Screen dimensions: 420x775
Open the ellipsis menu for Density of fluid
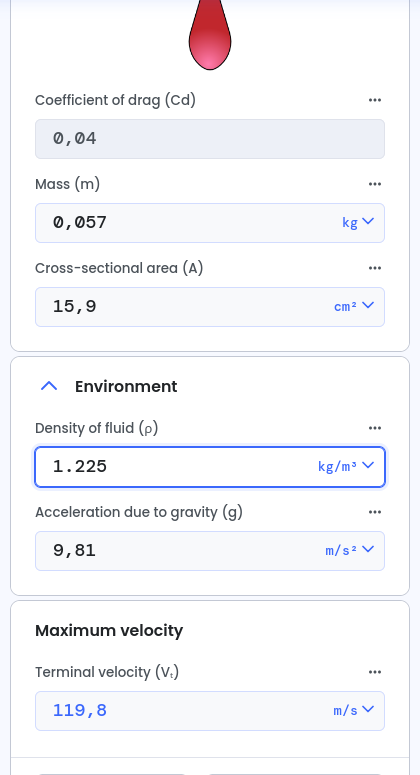[375, 428]
